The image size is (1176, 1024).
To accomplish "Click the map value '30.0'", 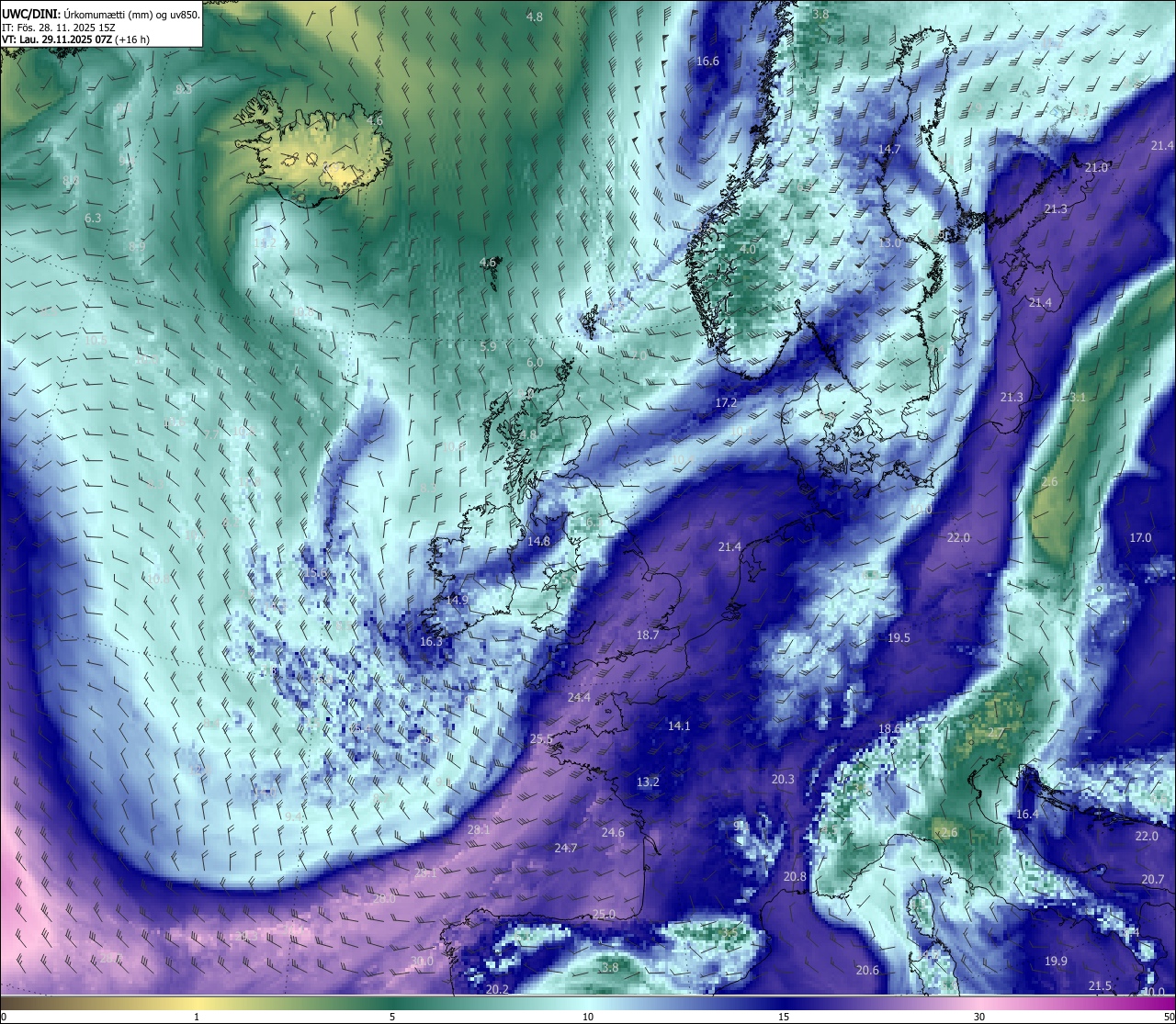I will point(422,962).
